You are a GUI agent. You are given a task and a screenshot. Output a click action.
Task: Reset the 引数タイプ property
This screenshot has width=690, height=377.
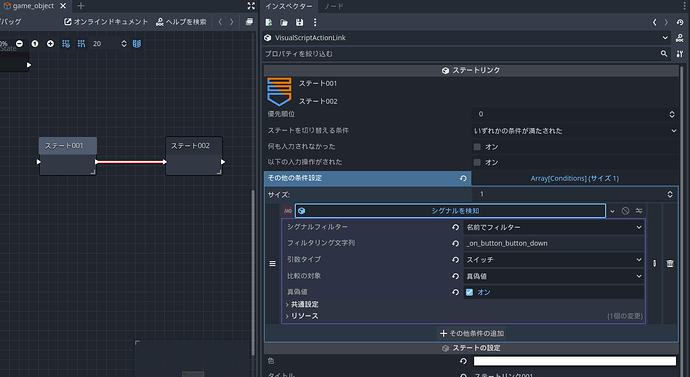455,260
